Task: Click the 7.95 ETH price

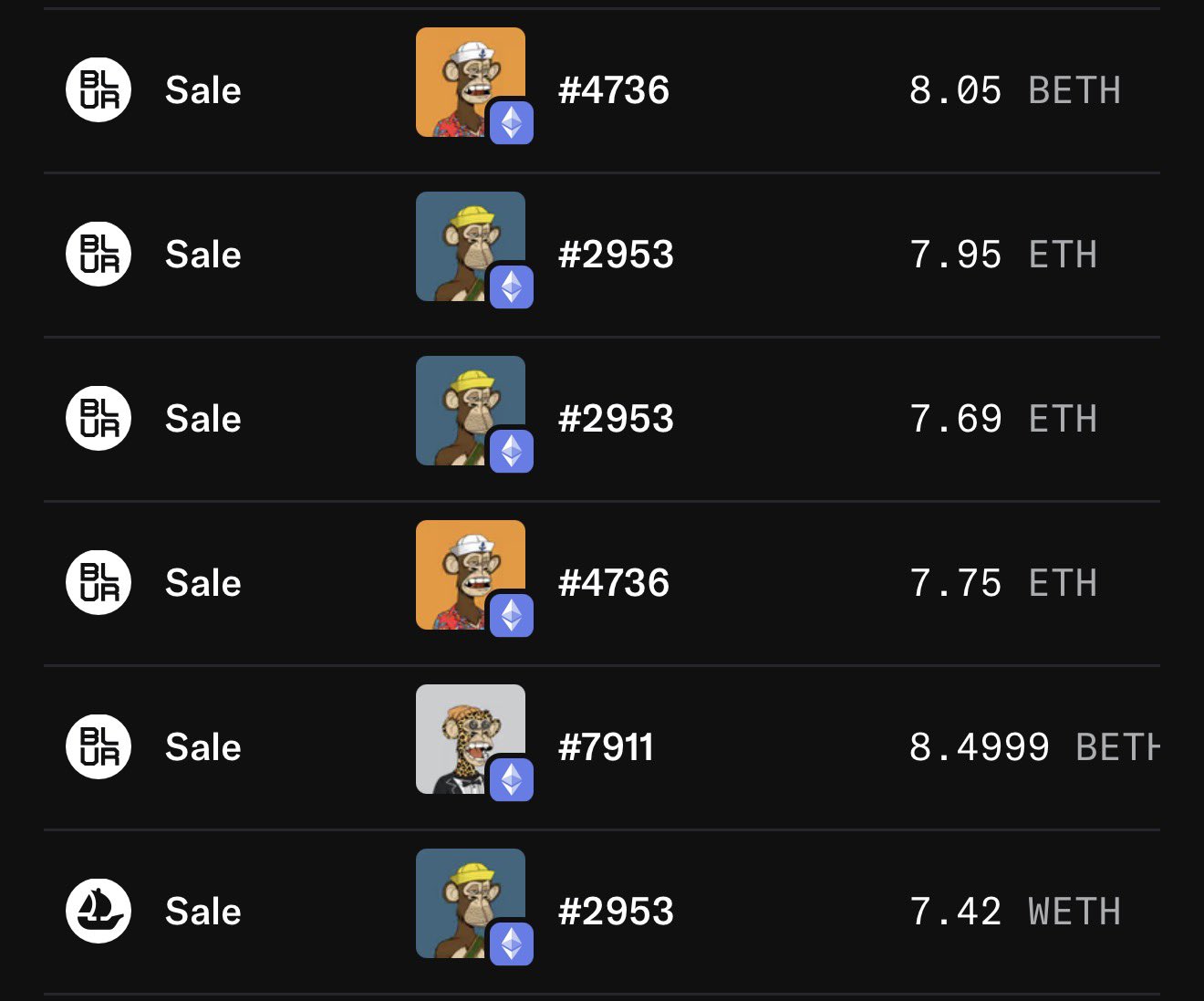Action: pos(1002,255)
